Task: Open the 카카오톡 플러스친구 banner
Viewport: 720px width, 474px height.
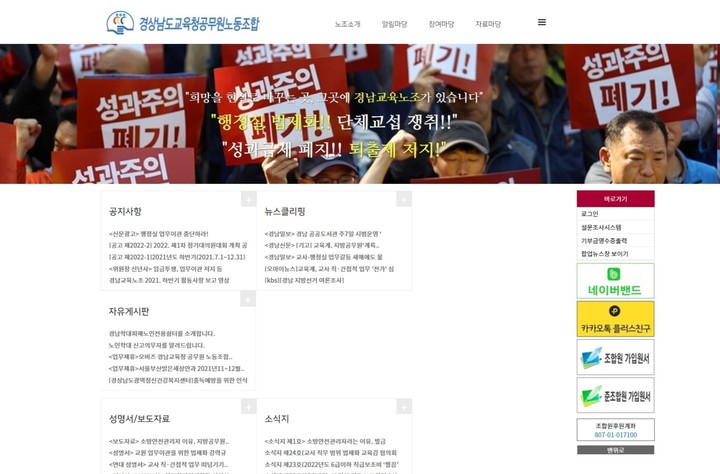Action: pyautogui.click(x=615, y=319)
